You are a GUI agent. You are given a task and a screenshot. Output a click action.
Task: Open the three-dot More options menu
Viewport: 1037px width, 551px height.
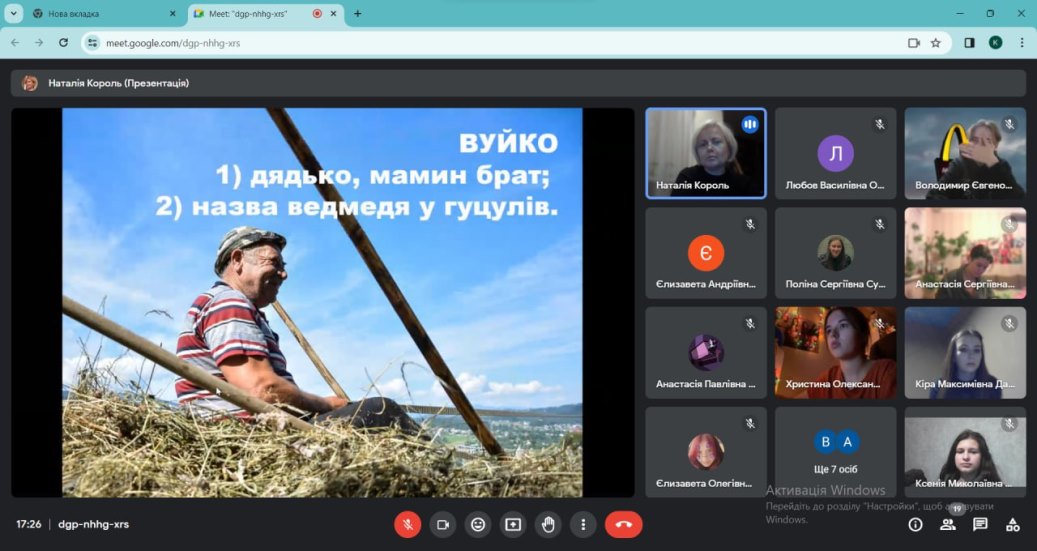pyautogui.click(x=583, y=525)
